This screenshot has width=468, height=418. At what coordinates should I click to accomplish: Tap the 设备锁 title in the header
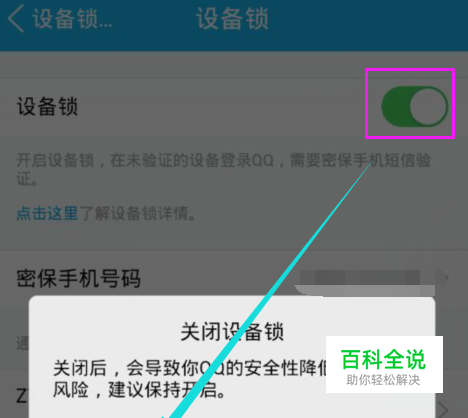point(232,19)
